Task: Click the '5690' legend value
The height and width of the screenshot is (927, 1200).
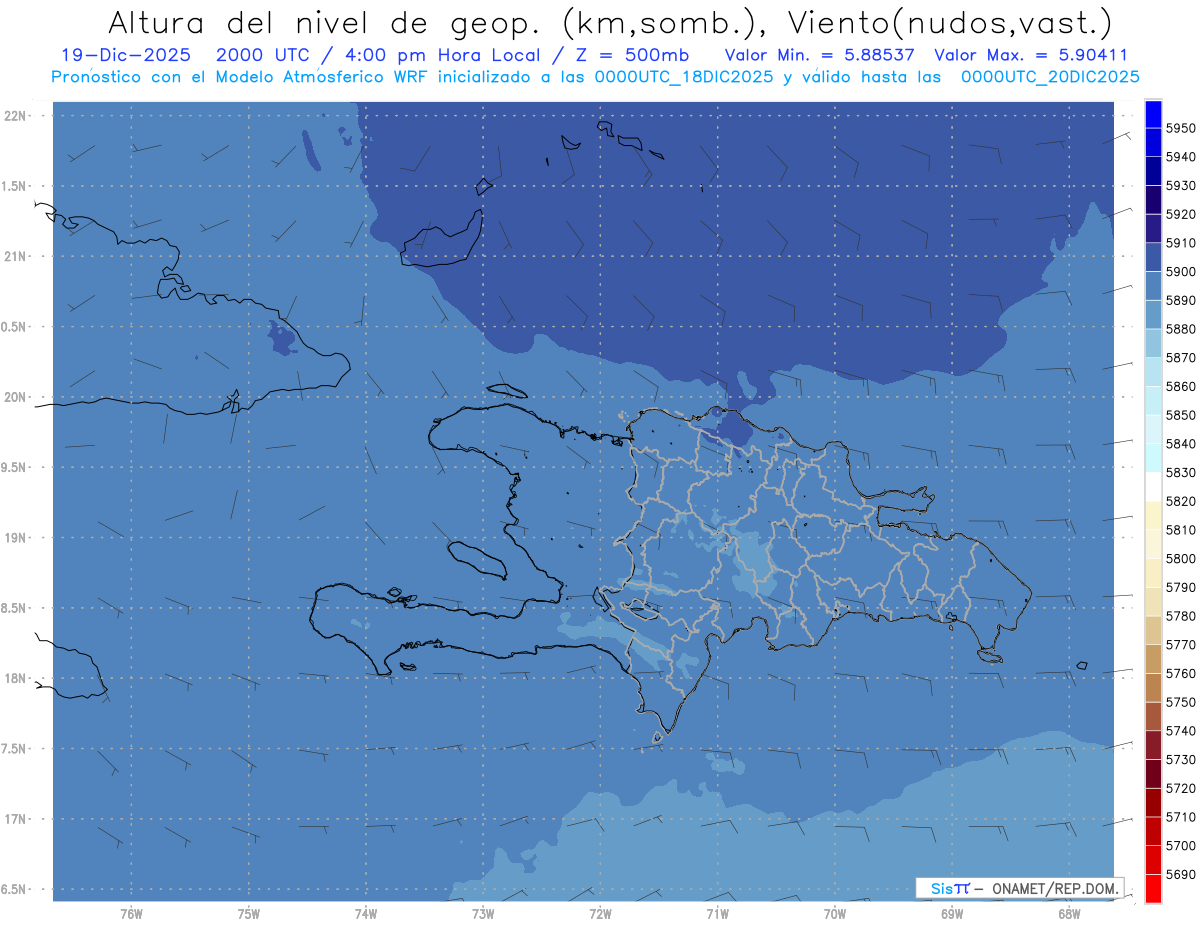Action: tap(1180, 874)
